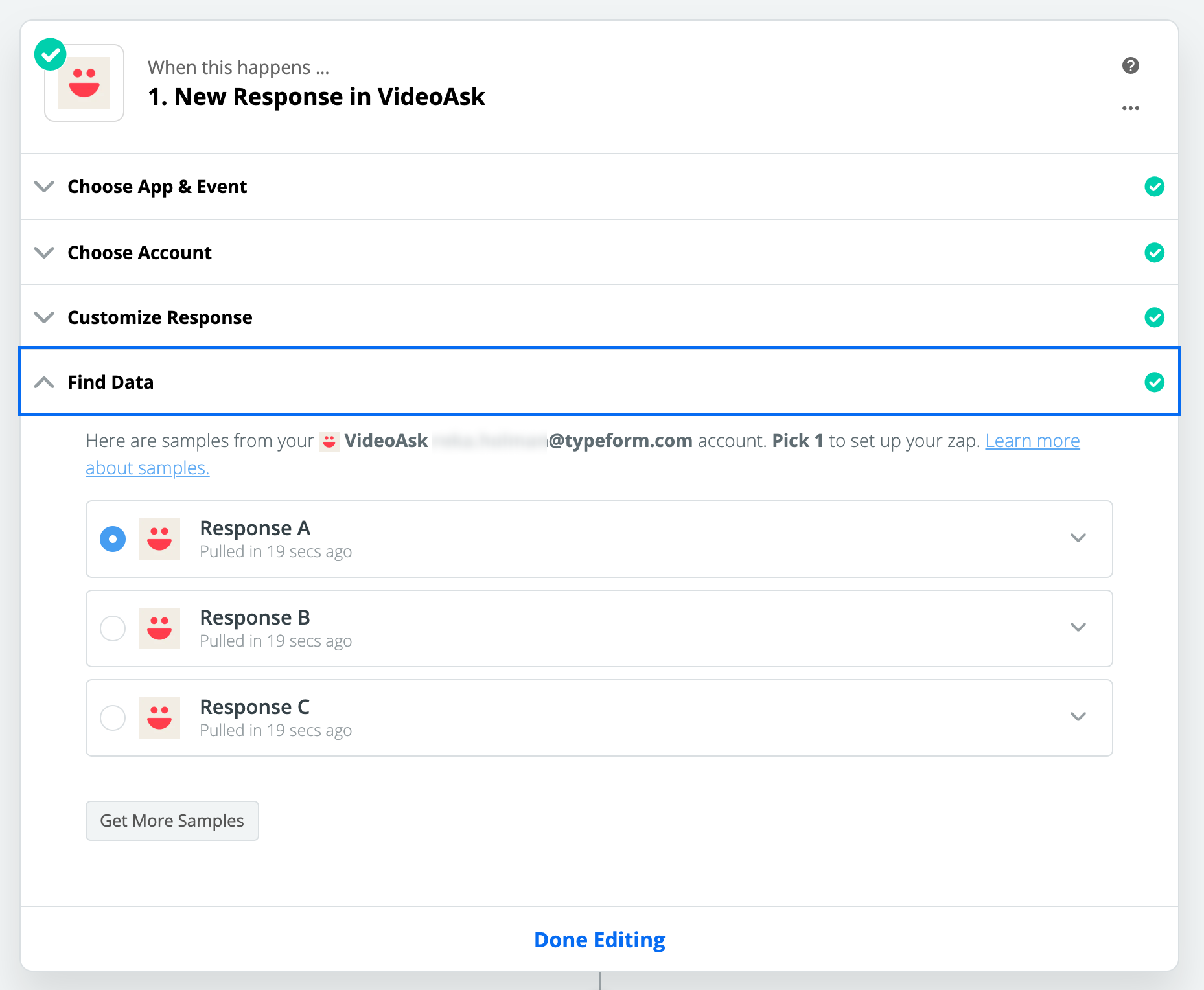Click the Get More Samples button
This screenshot has height=990, width=1204.
tap(172, 821)
